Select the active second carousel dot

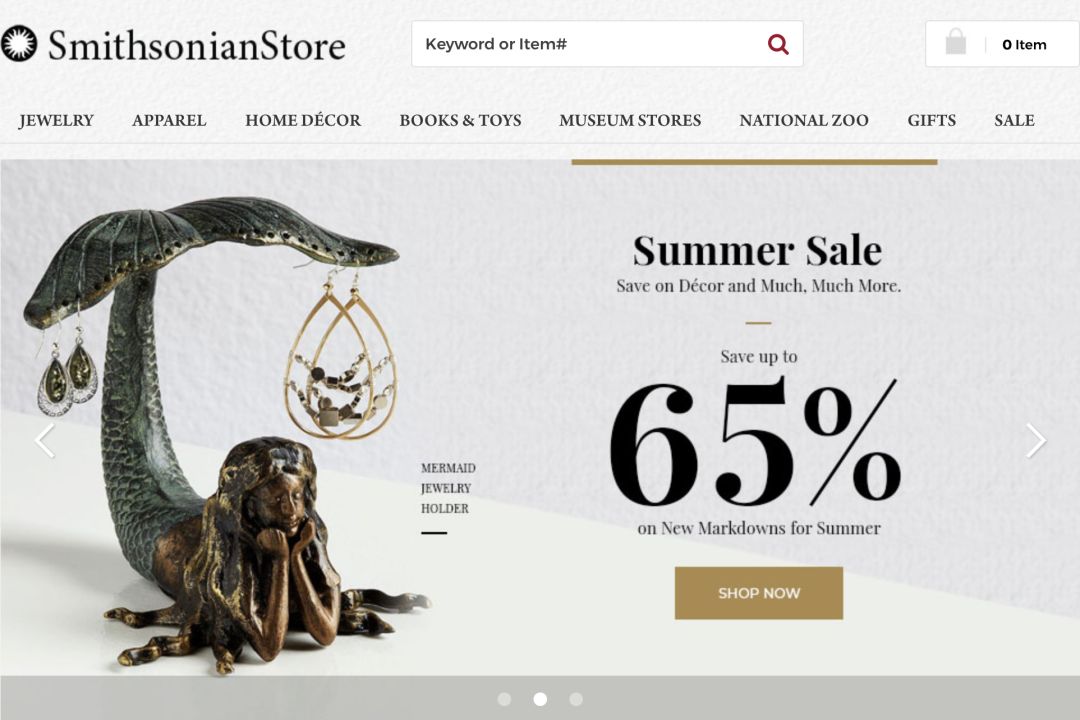pos(540,699)
